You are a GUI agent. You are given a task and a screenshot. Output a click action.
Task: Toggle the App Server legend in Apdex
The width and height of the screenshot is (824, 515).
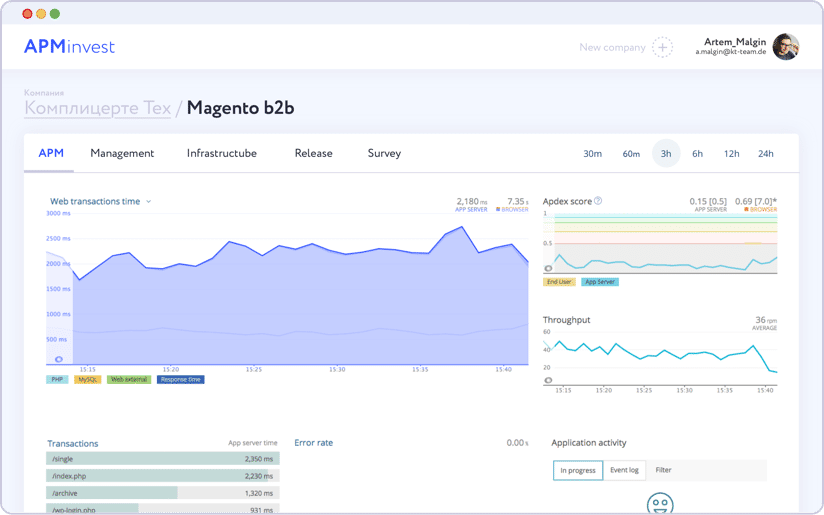click(x=600, y=282)
